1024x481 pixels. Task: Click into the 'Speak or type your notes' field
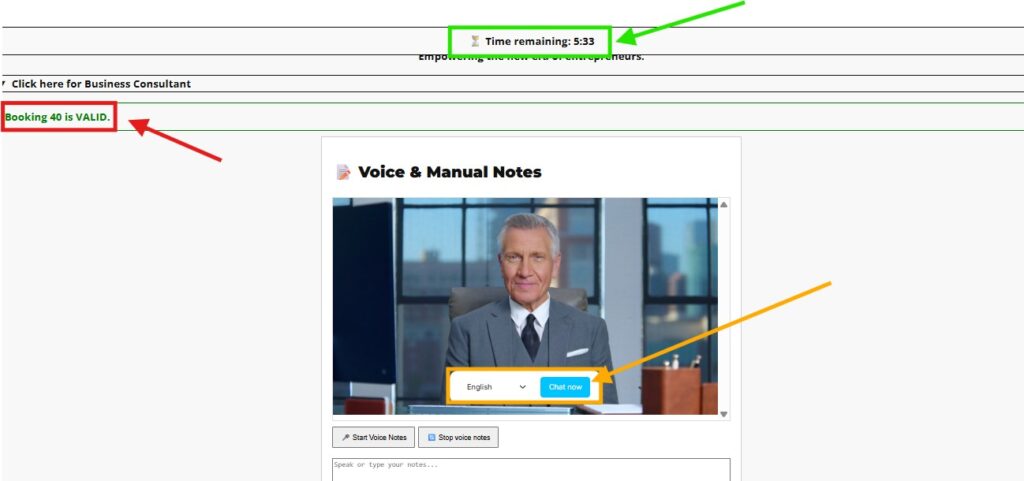tap(530, 468)
